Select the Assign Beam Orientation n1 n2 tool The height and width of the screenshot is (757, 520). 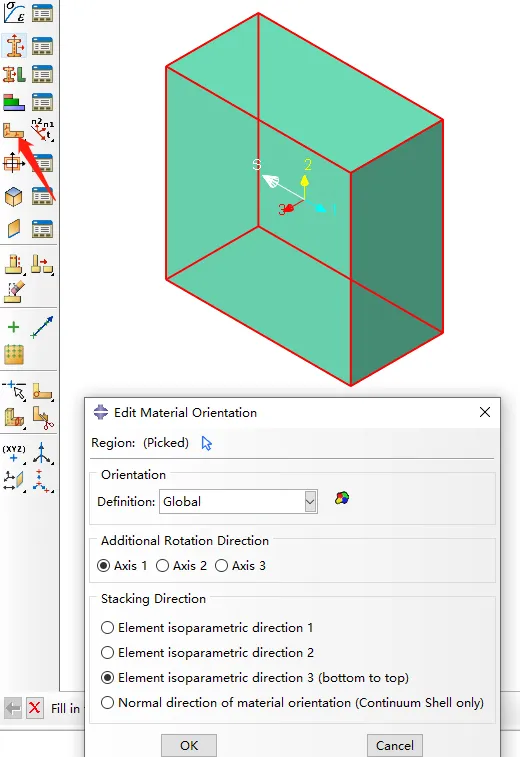coord(42,130)
